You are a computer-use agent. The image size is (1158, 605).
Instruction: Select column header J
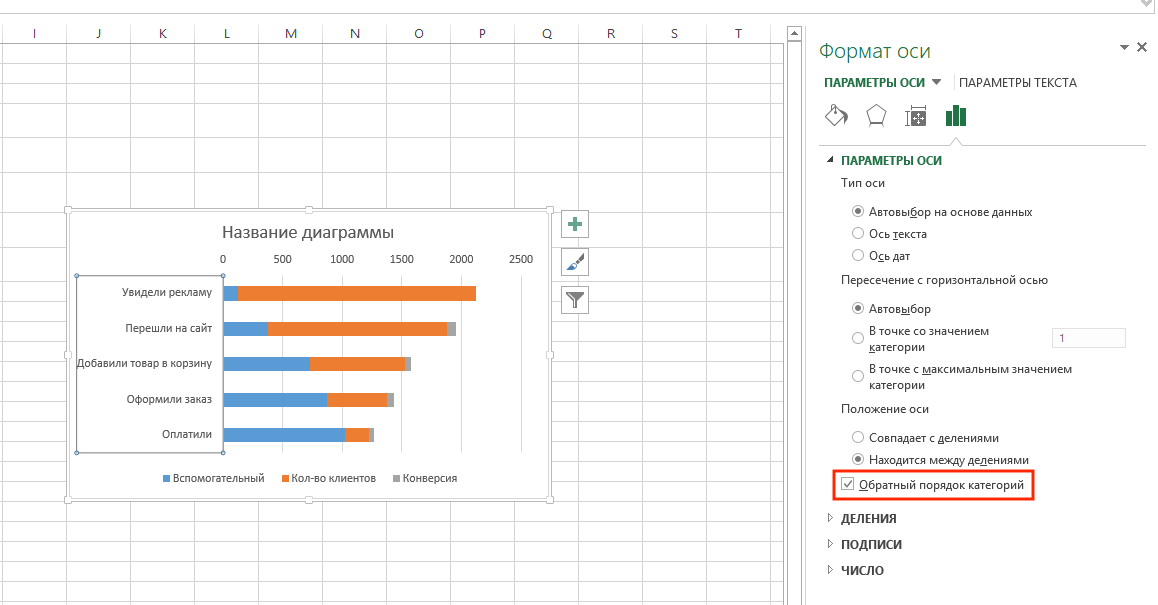tap(99, 33)
